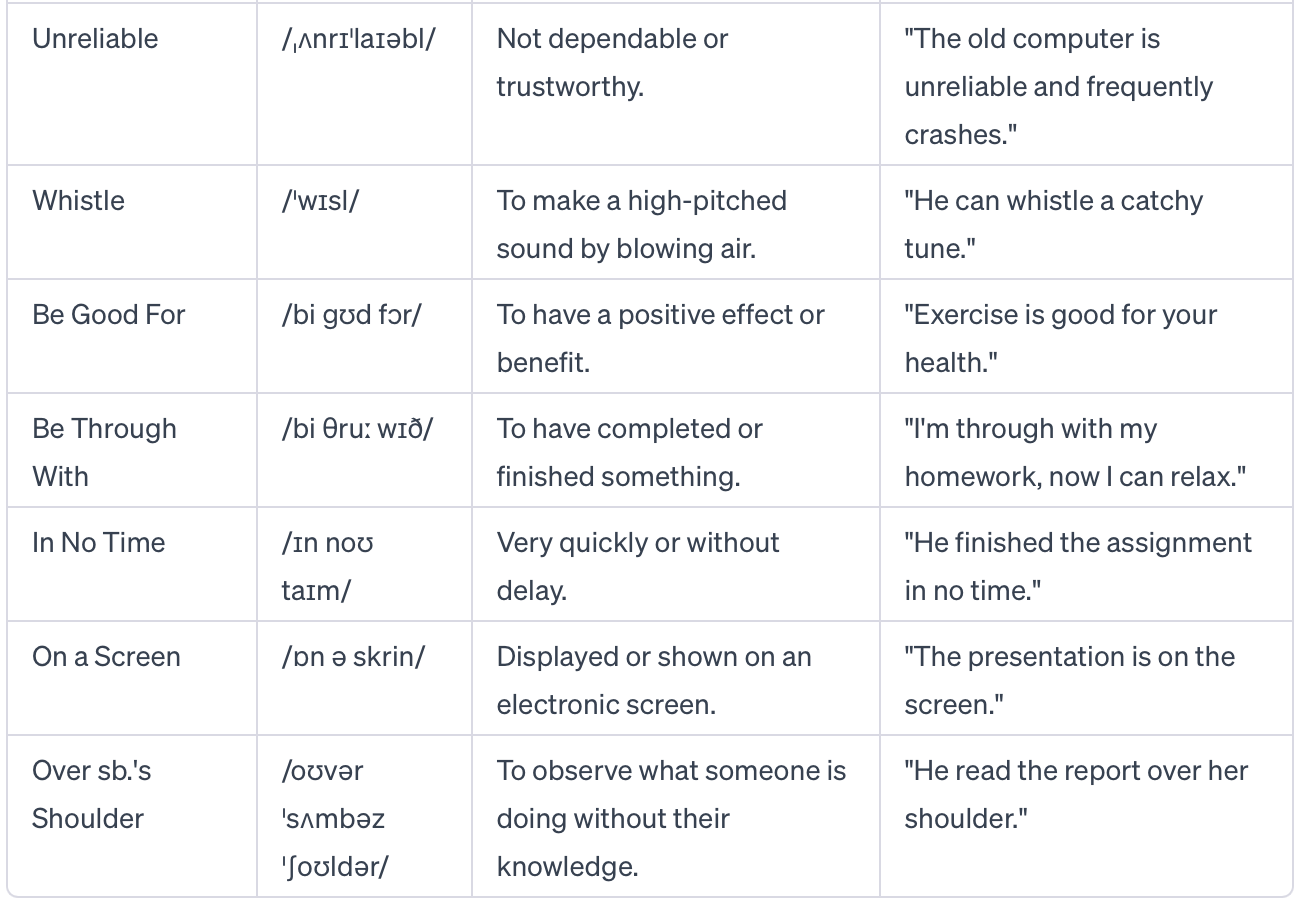Click the "old computer is unreliable" example sentence
This screenshot has height=906, width=1302.
(x=1058, y=86)
